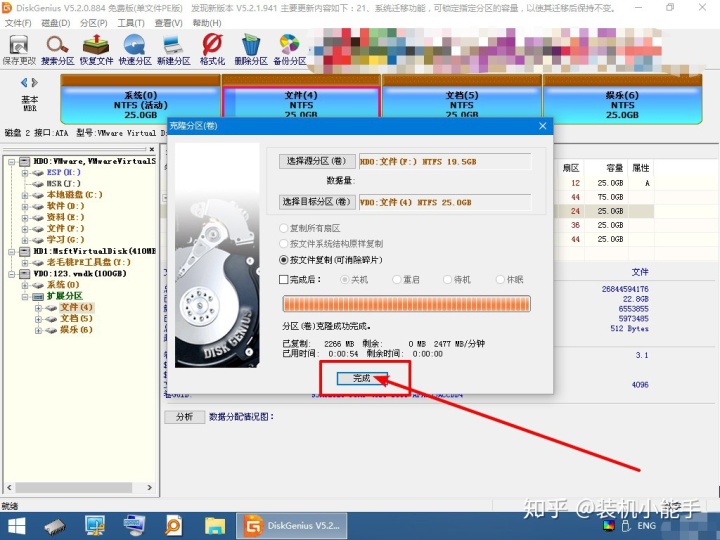
Task: Open the Search Partition (搜索分区) tool
Action: click(57, 50)
